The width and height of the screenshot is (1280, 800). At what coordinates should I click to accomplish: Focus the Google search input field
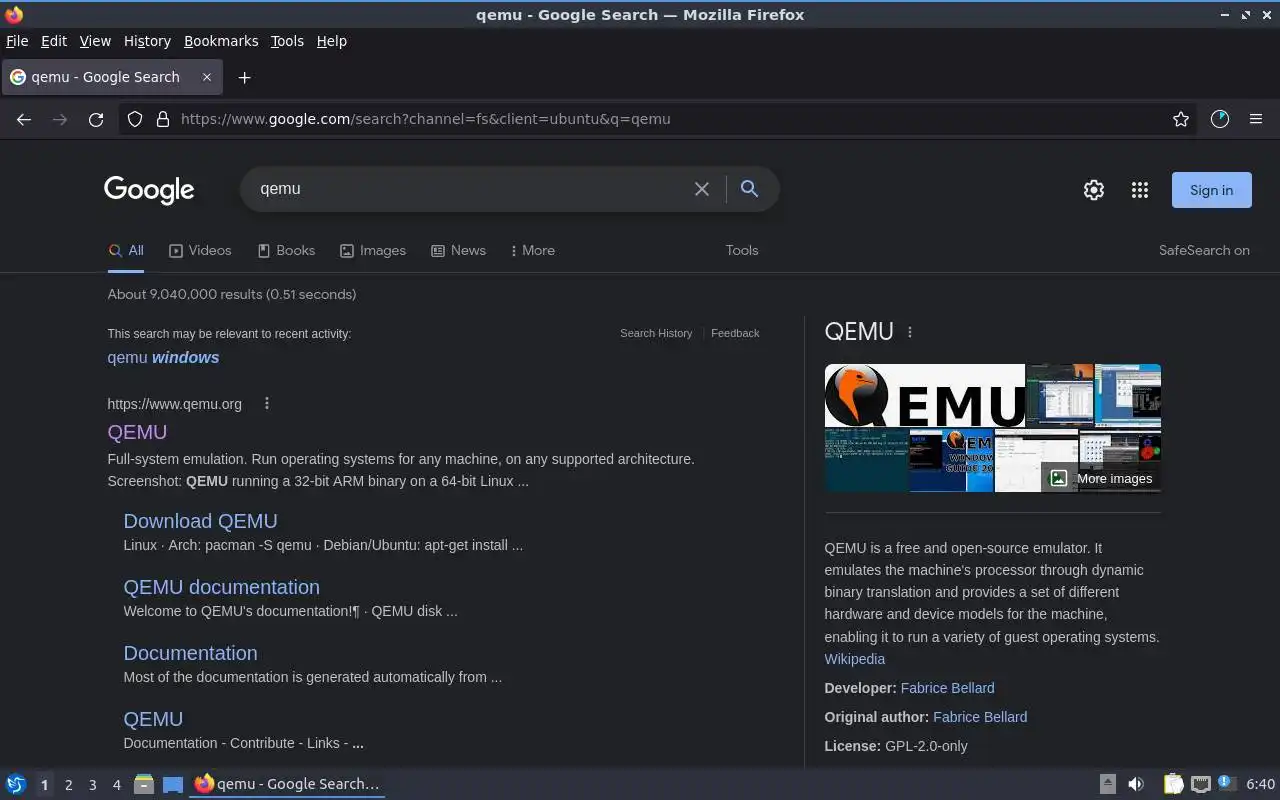(x=470, y=189)
